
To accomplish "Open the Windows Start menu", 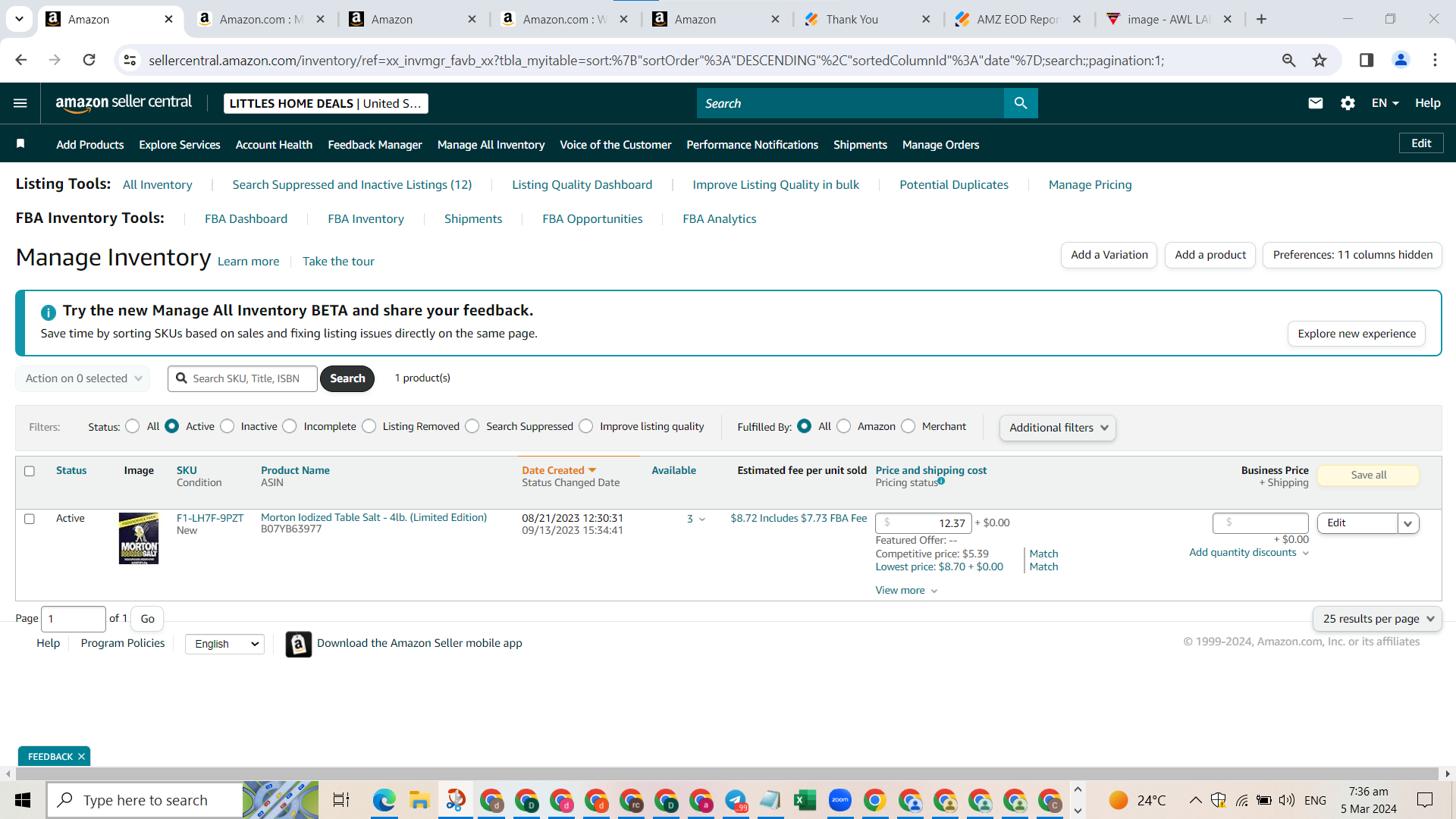I will [x=23, y=800].
